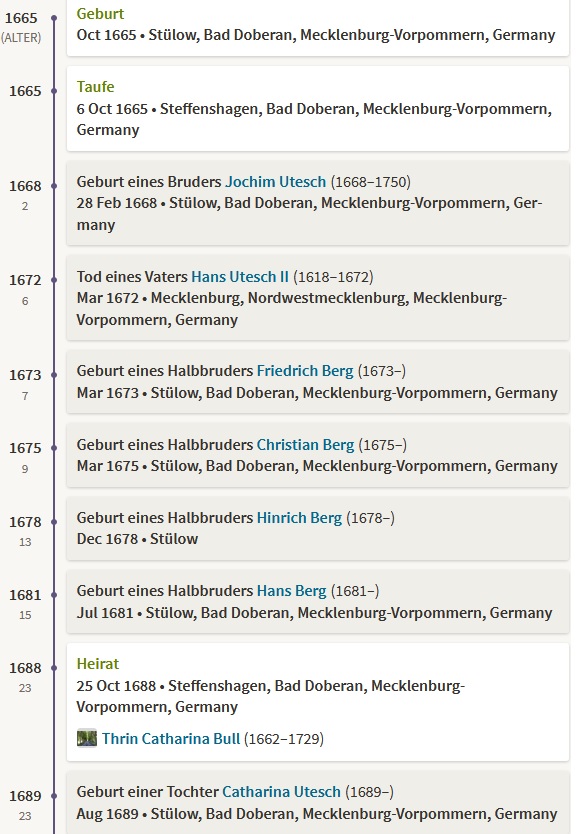Open Hinrich Berg's profile link
Screen dimensions: 588x834
coord(299,518)
